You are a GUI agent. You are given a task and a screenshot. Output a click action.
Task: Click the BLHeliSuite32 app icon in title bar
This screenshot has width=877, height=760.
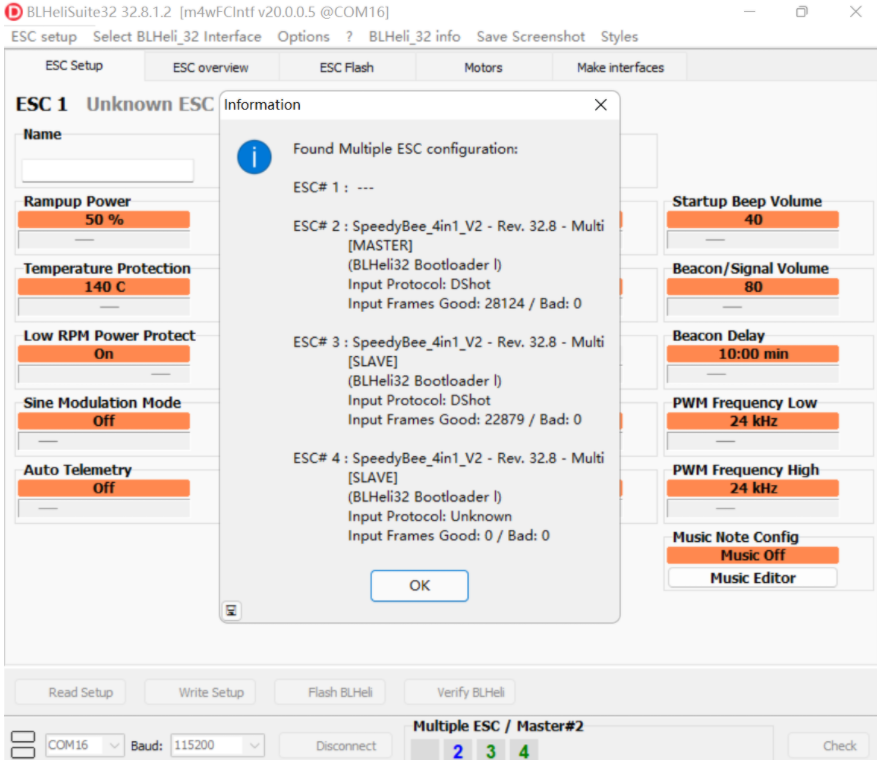coord(13,12)
